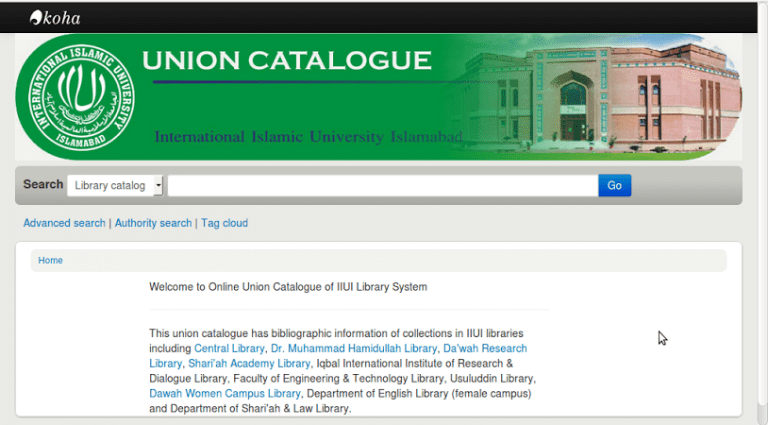
Task: Click the main search text field
Action: (383, 186)
